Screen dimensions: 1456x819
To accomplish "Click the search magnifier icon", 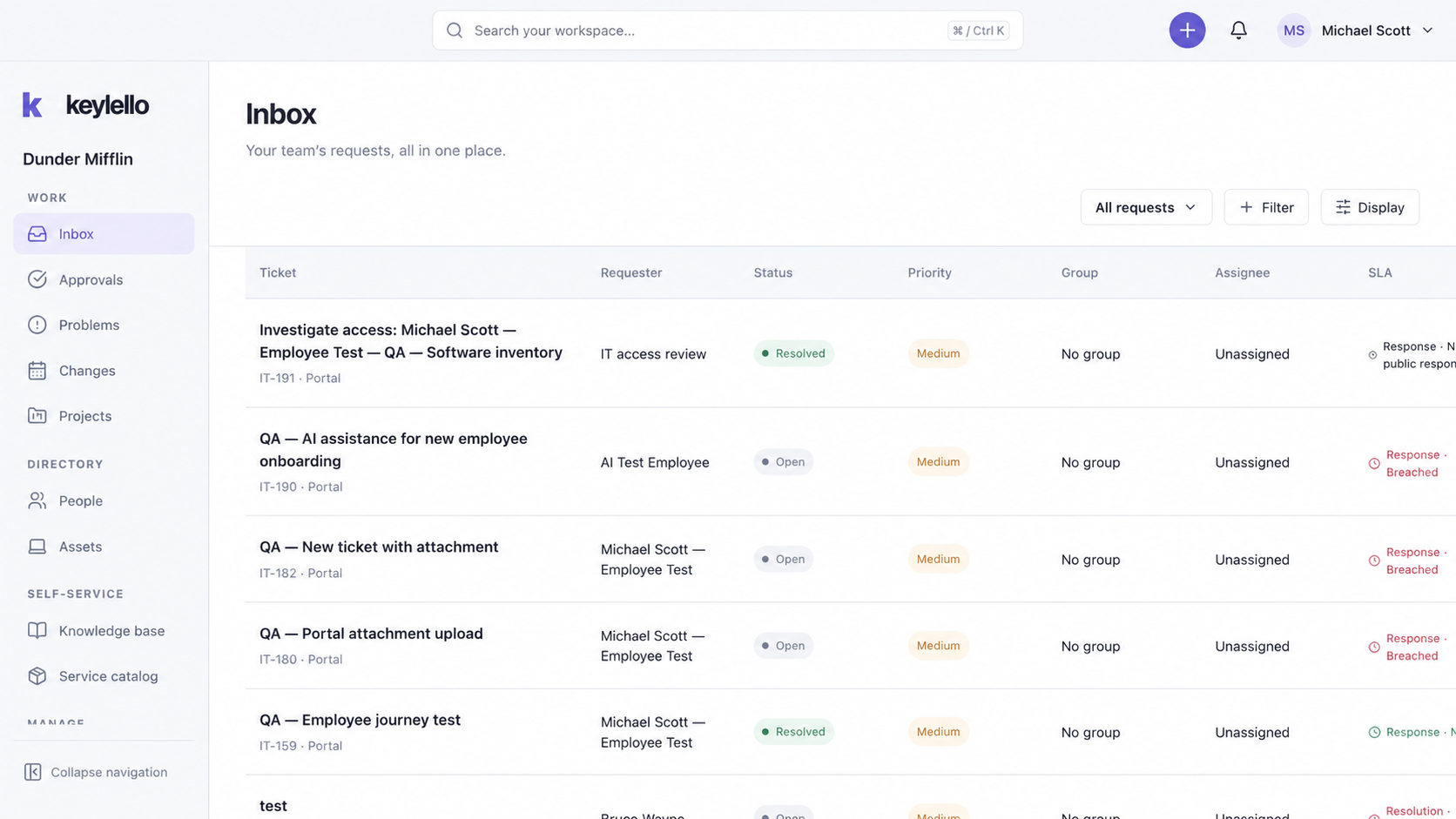I will [455, 30].
